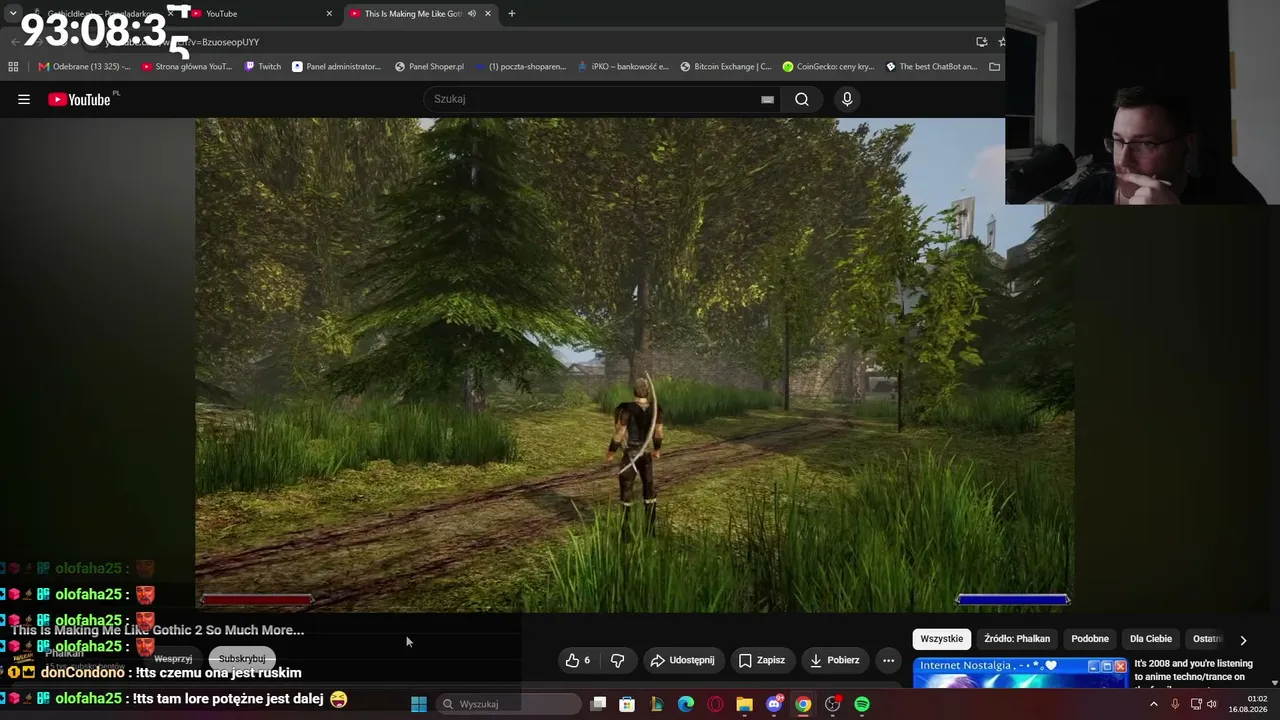Launch Opera GX from taskbar
The height and width of the screenshot is (720, 1280).
715,704
